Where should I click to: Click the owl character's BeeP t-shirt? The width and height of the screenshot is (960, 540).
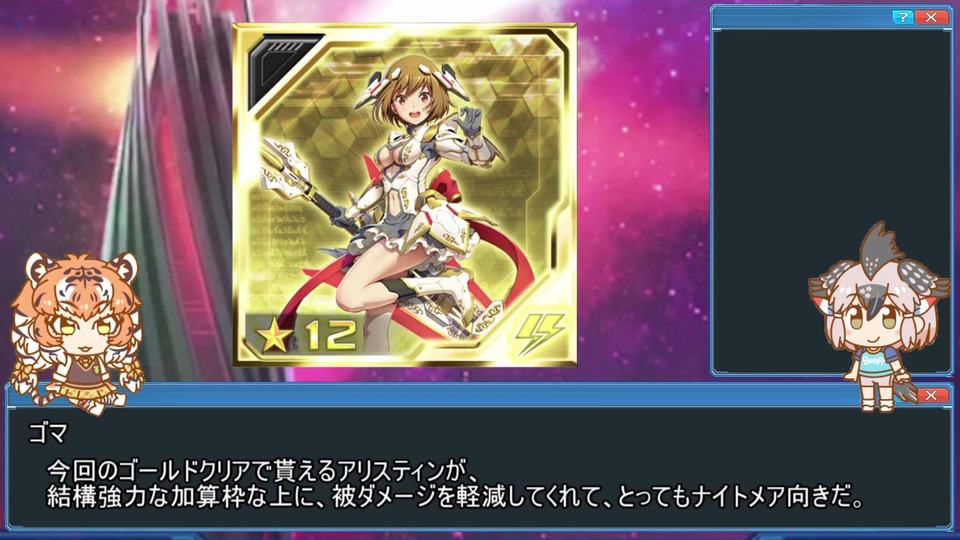(x=874, y=361)
